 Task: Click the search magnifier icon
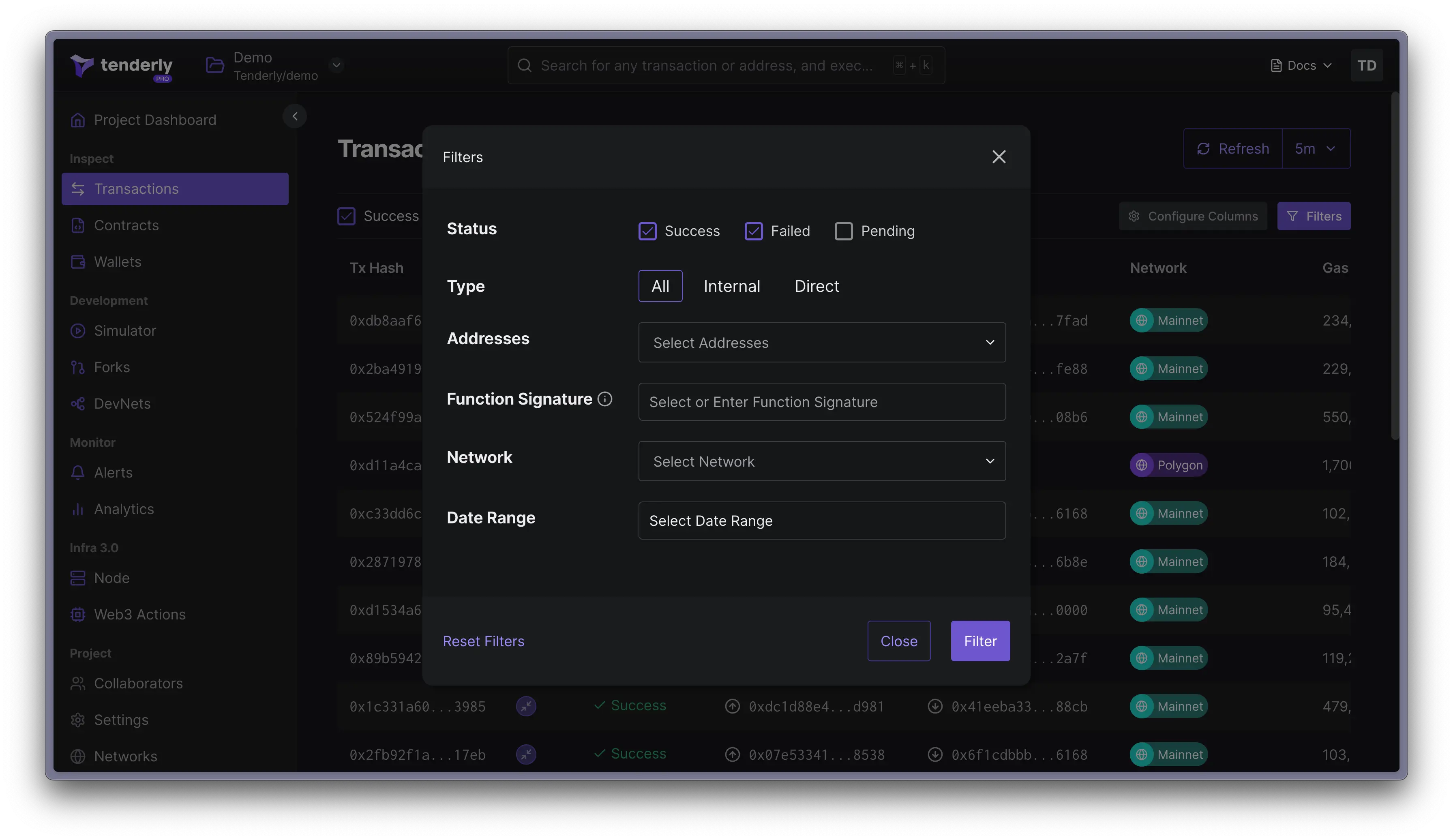coord(524,65)
